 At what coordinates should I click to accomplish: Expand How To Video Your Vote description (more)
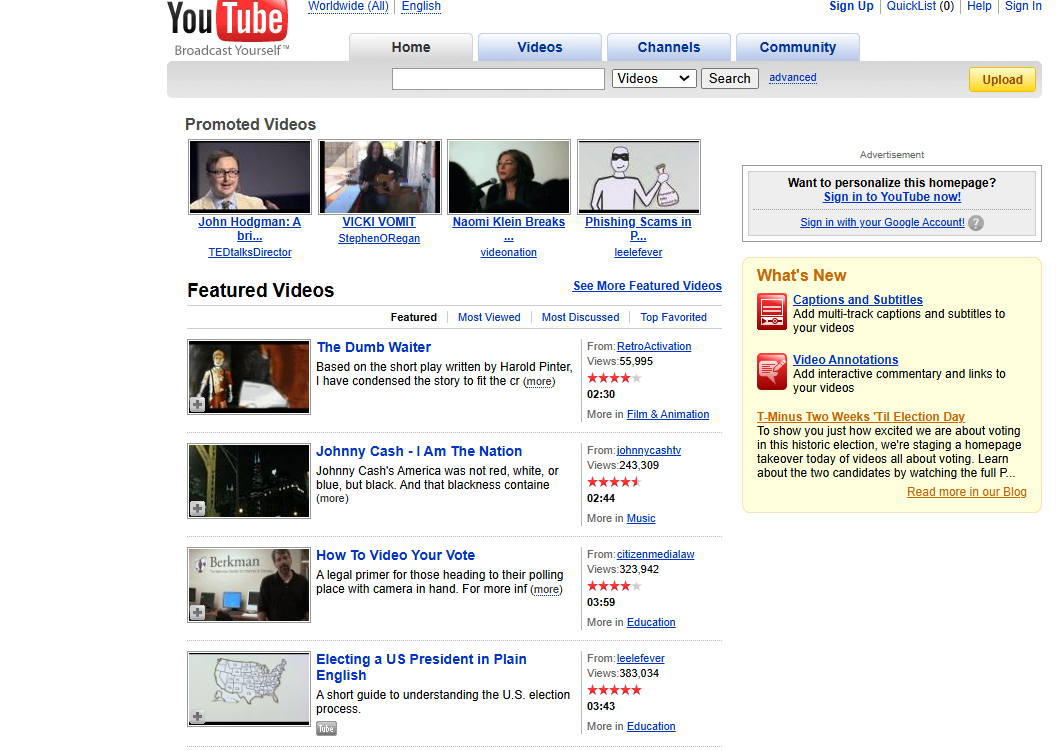(x=546, y=590)
